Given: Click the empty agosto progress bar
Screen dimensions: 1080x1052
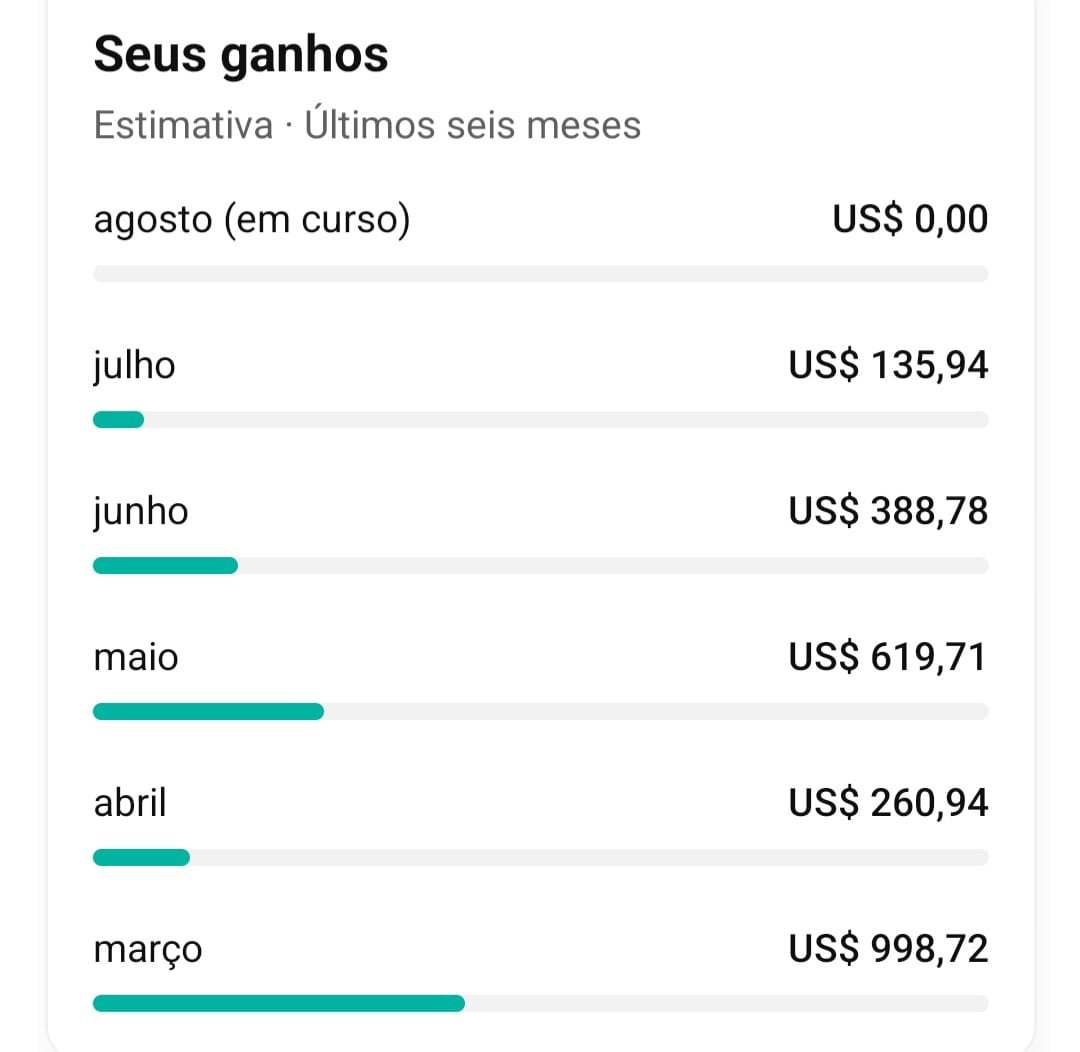Looking at the screenshot, I should click(541, 274).
